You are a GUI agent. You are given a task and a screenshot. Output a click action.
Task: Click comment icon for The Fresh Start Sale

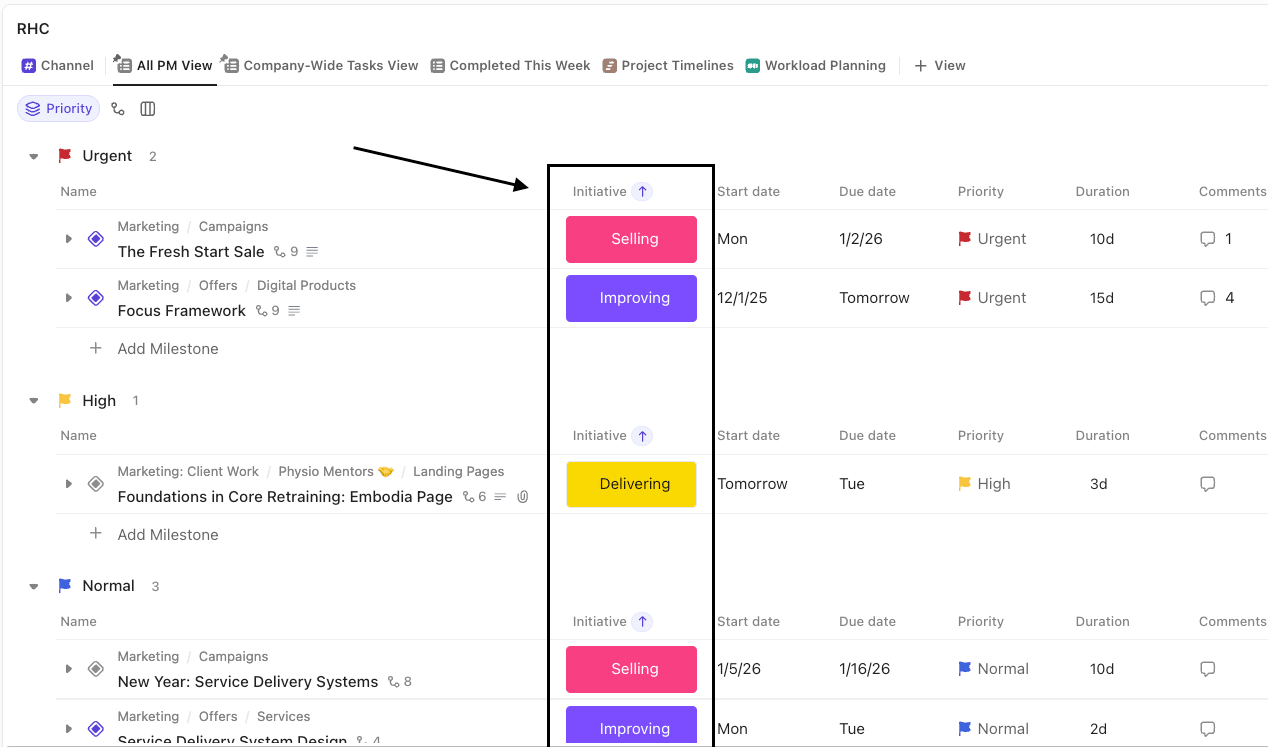point(1207,239)
